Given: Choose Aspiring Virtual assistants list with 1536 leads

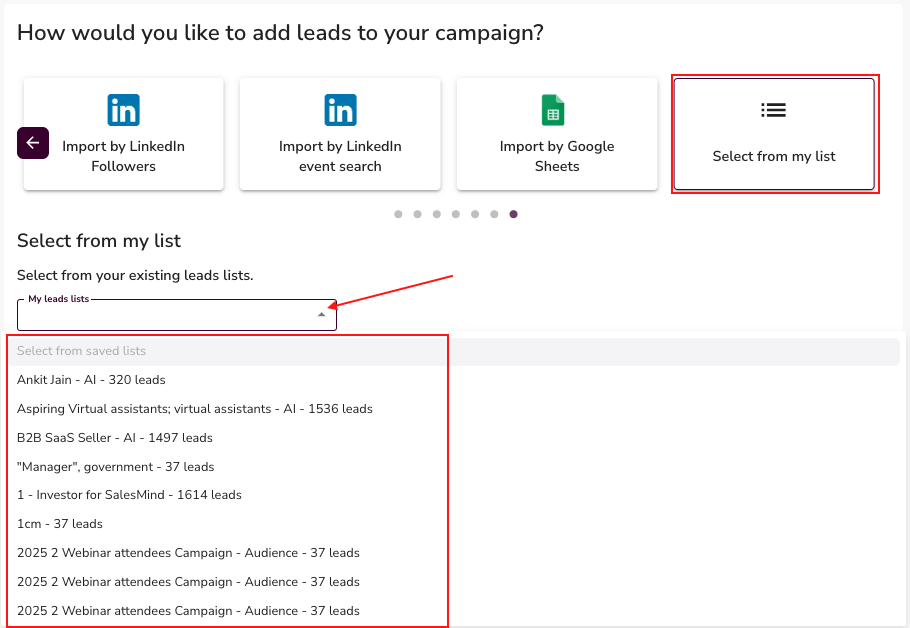Looking at the screenshot, I should click(x=194, y=409).
